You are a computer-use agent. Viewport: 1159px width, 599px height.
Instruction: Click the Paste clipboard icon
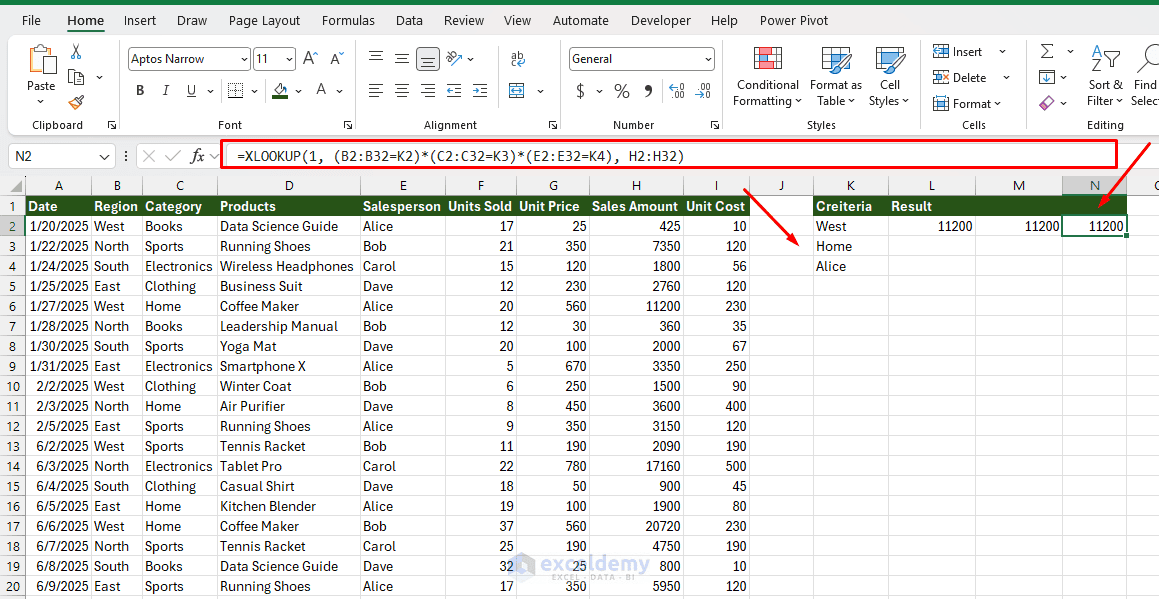pos(41,61)
